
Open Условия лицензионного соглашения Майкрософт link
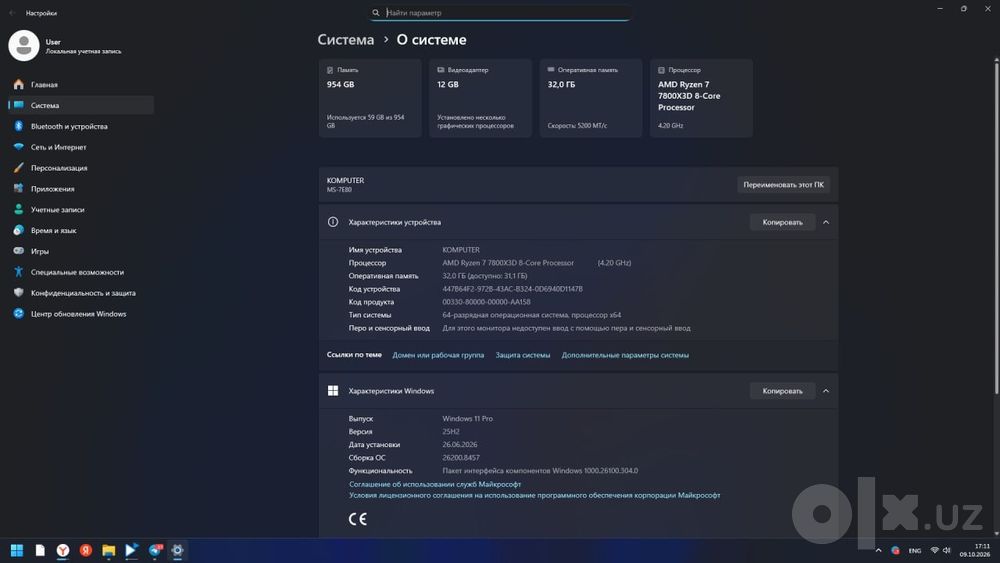pyautogui.click(x=534, y=495)
